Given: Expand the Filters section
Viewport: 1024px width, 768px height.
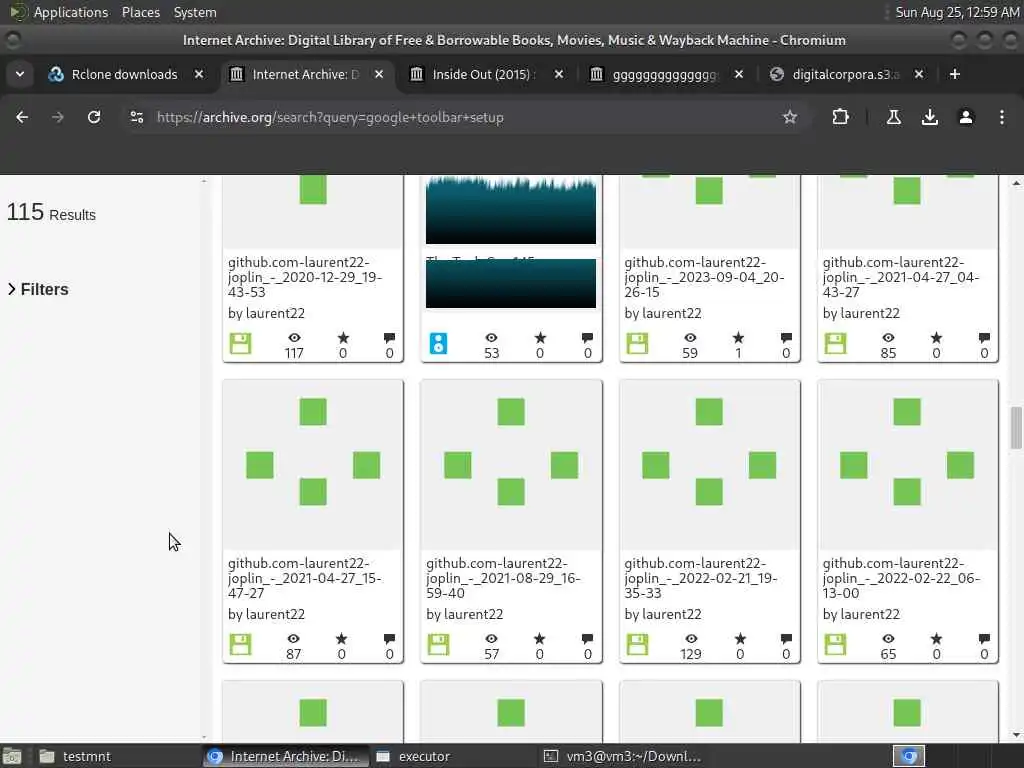Looking at the screenshot, I should pyautogui.click(x=38, y=289).
